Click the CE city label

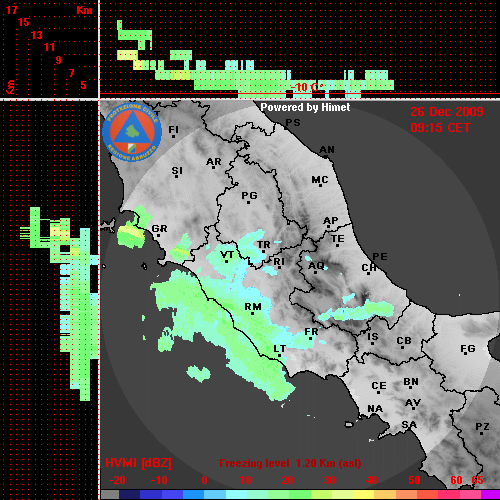379,386
